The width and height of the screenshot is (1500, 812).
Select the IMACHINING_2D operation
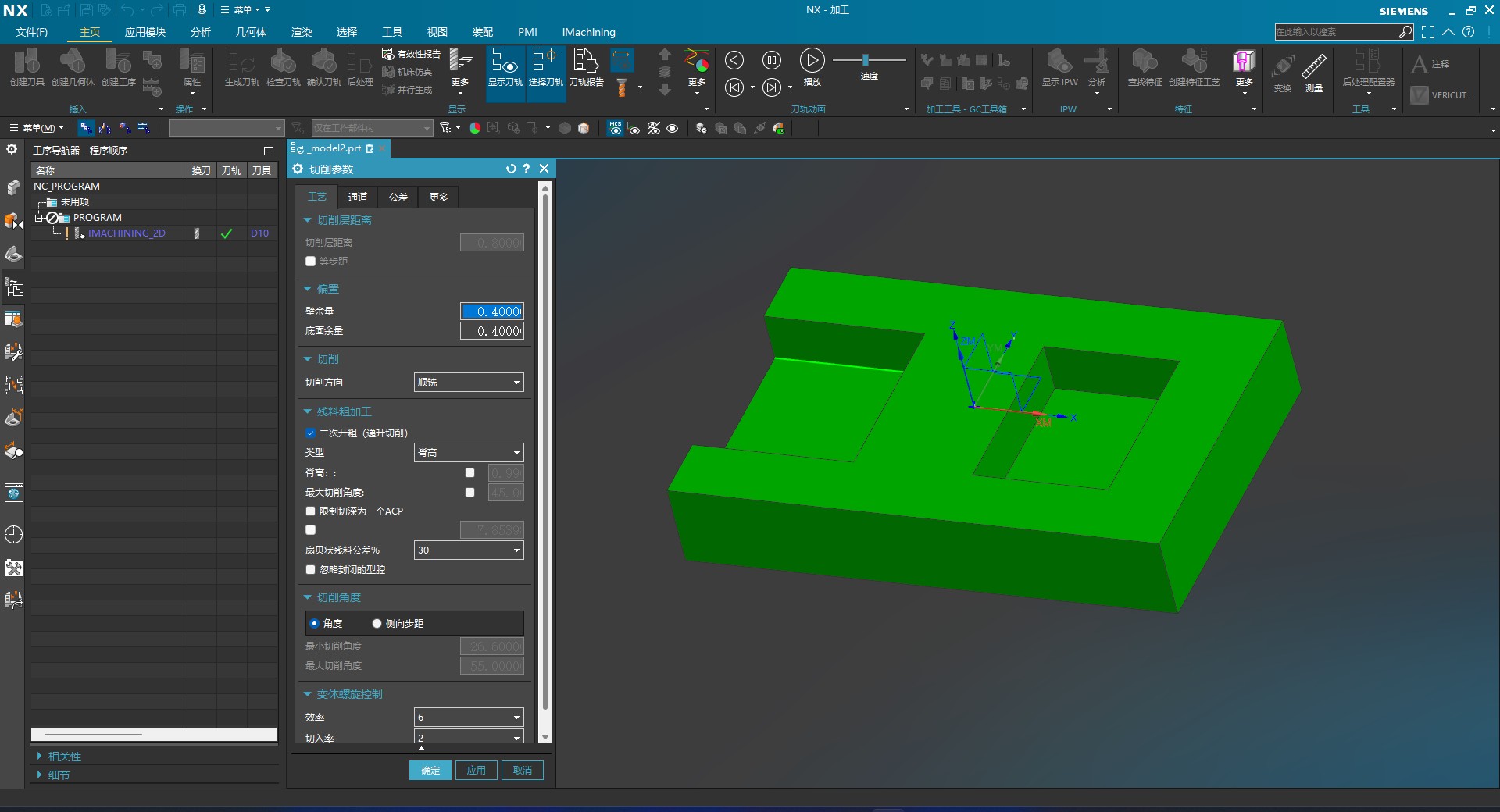(127, 233)
